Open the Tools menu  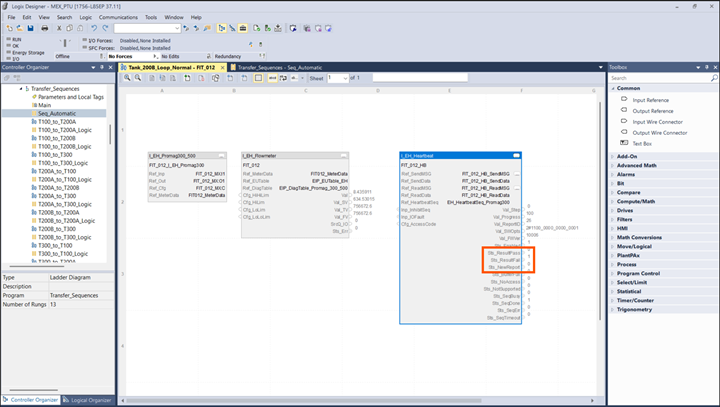coord(151,17)
